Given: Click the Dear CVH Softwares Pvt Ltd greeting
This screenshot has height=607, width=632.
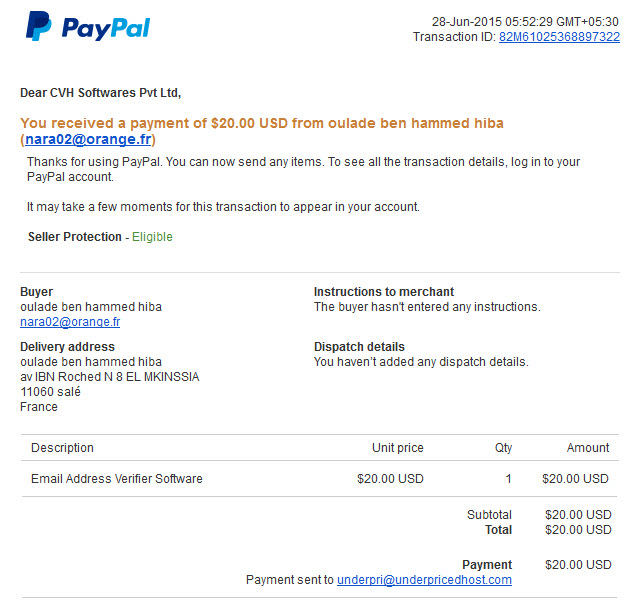Looking at the screenshot, I should pos(101,93).
